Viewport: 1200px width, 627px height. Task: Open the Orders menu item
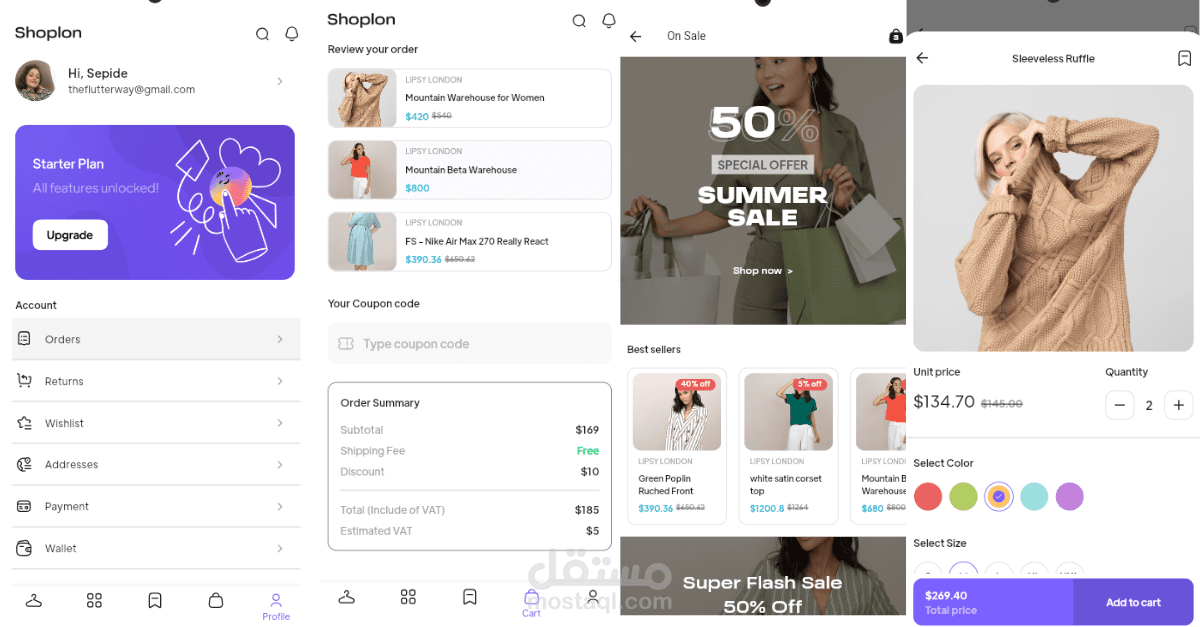tap(156, 339)
